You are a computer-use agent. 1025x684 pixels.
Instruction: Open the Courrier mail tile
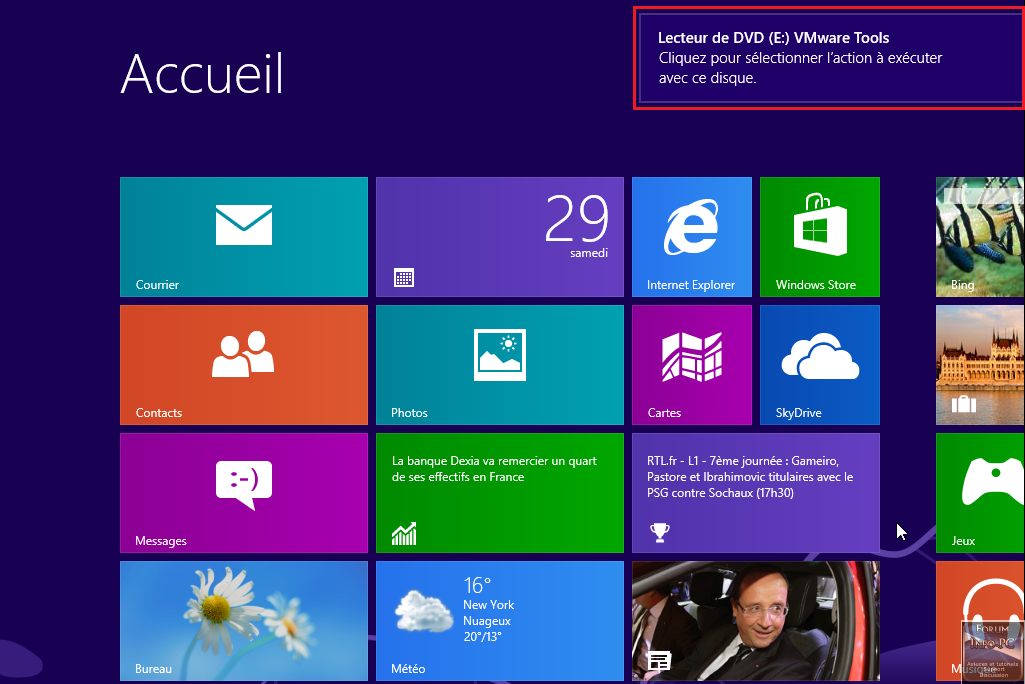[x=244, y=237]
